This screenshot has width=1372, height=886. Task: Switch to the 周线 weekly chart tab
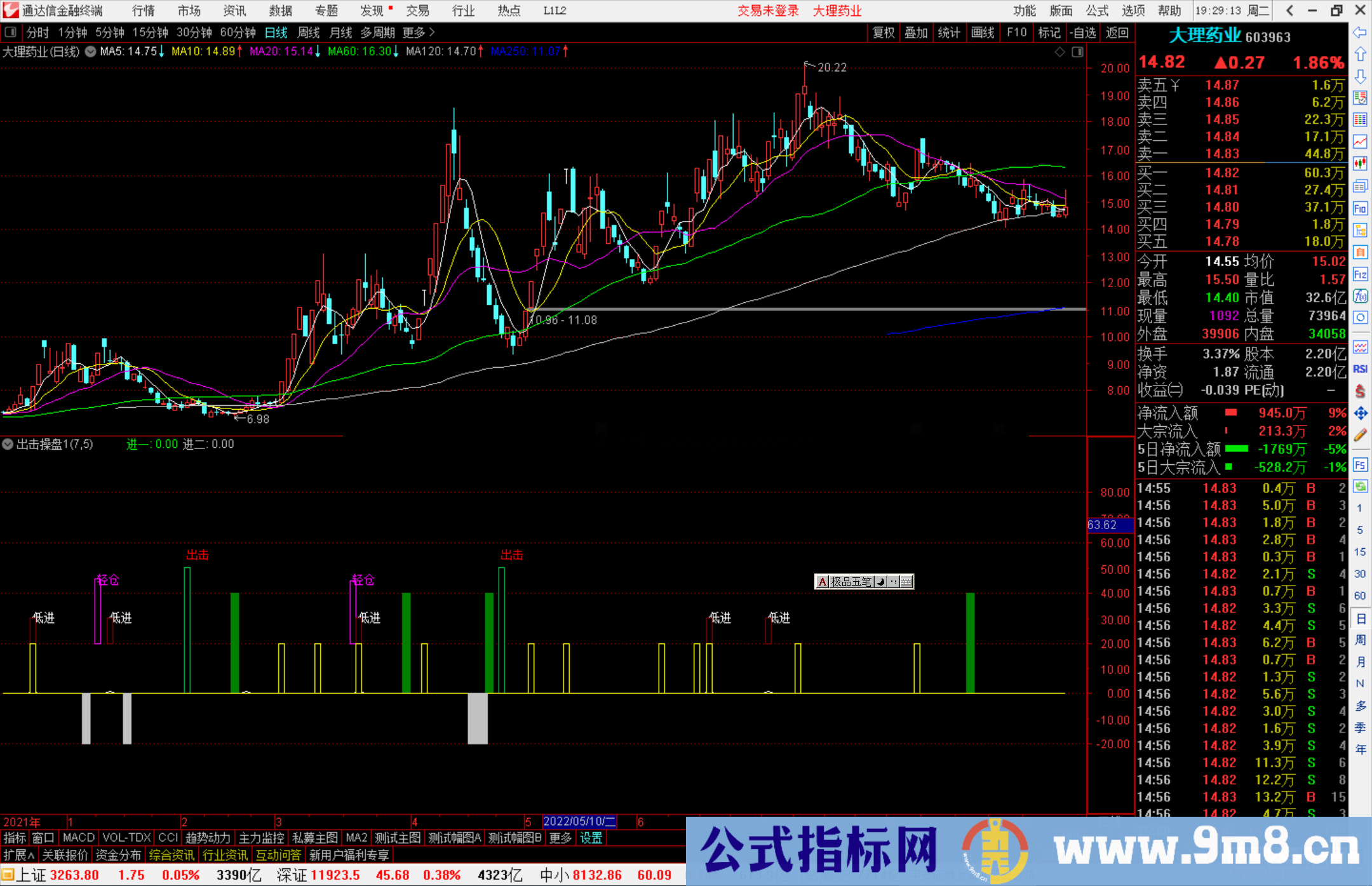click(308, 32)
